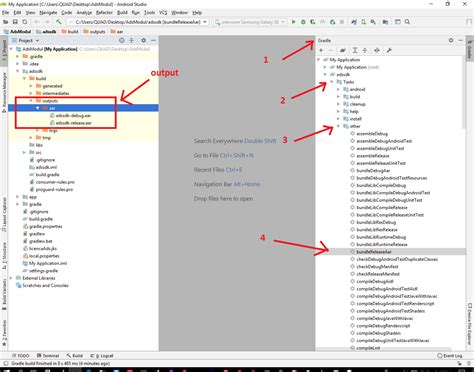Click the adsdk breadcrumb in navigation bar
Screen dimensions: 474x372
(x=46, y=32)
